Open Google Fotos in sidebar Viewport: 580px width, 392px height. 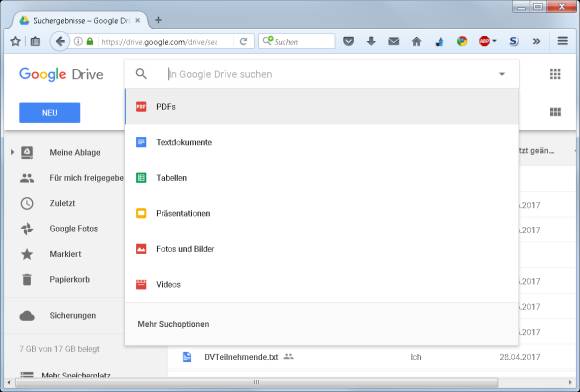(74, 229)
